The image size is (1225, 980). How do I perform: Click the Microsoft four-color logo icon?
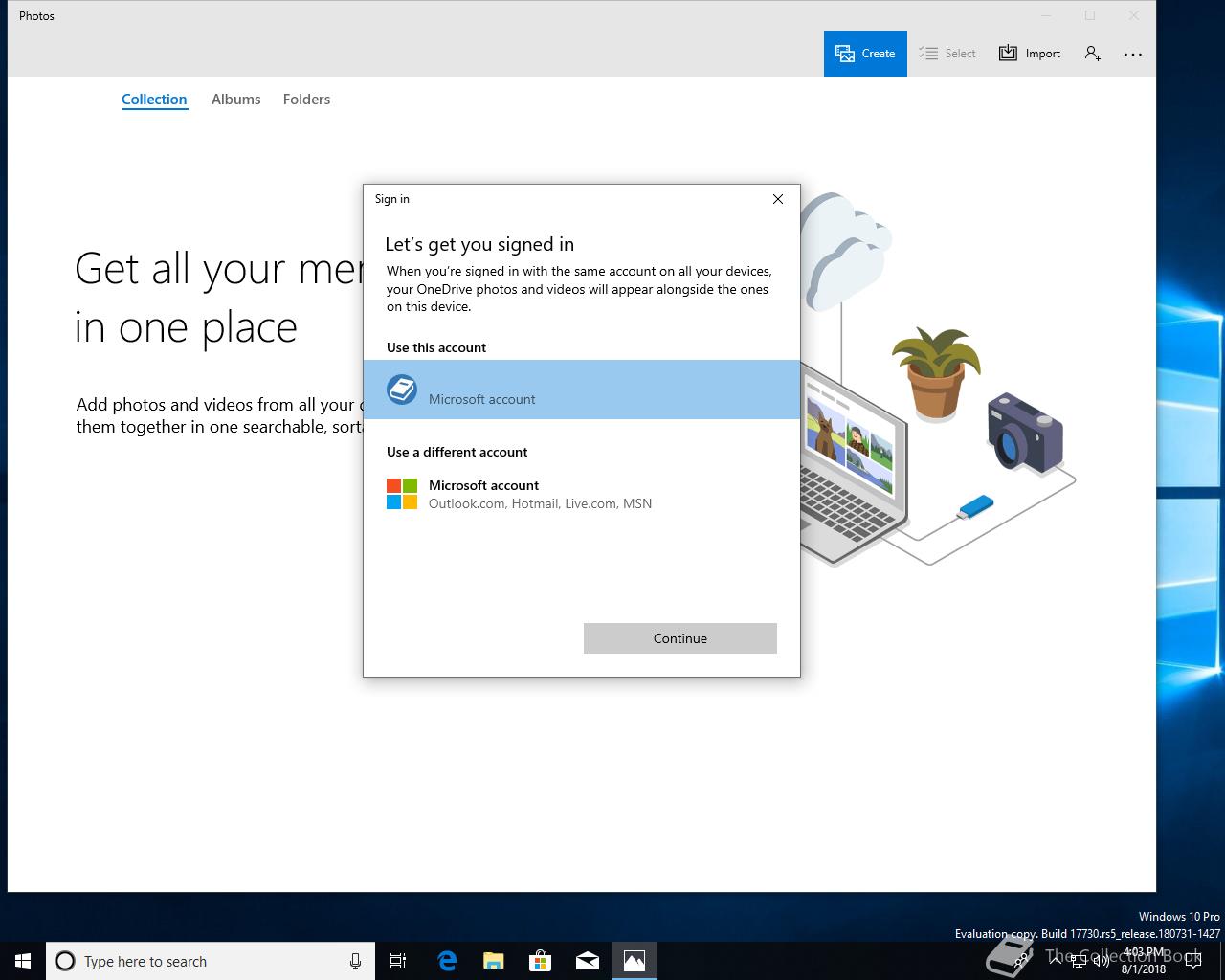402,494
